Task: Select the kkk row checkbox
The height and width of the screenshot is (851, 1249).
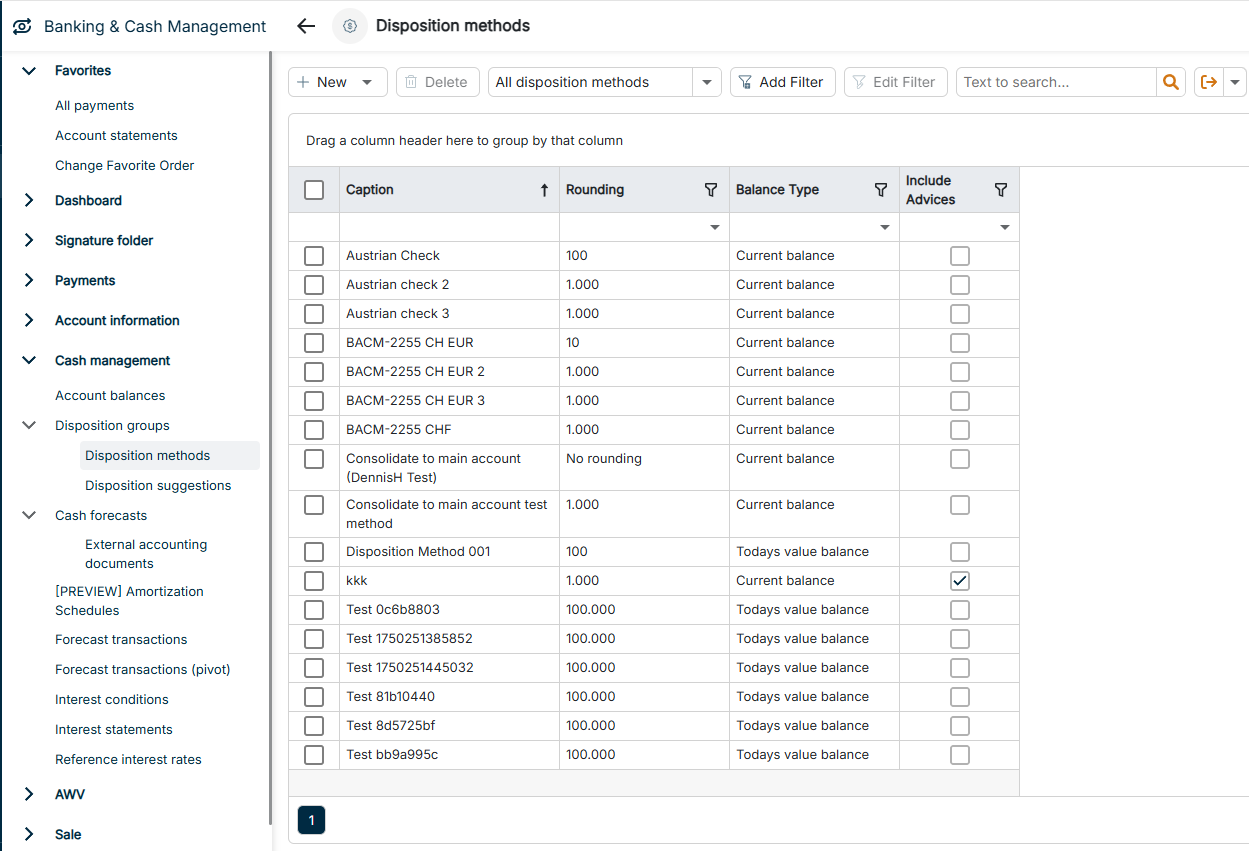Action: pos(314,581)
